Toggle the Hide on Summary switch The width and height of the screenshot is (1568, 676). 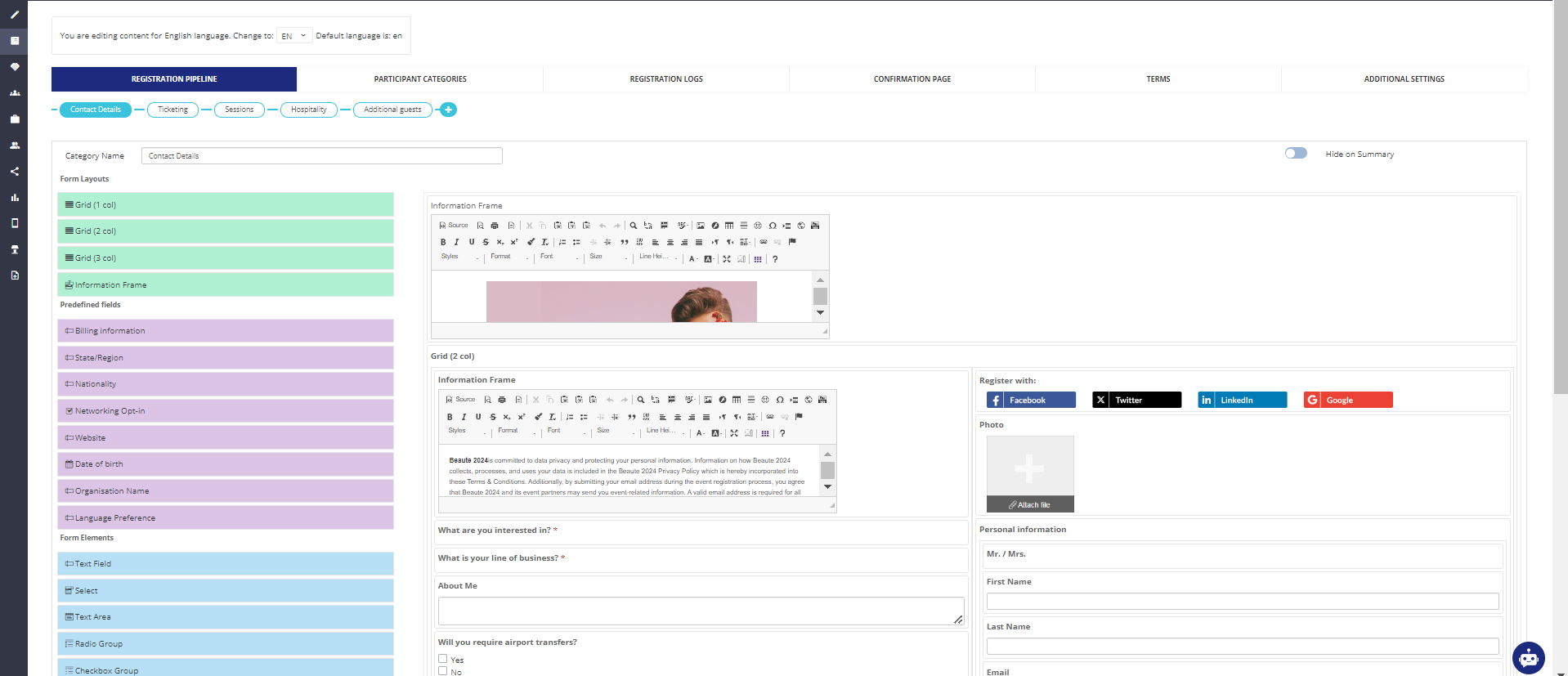tap(1295, 154)
